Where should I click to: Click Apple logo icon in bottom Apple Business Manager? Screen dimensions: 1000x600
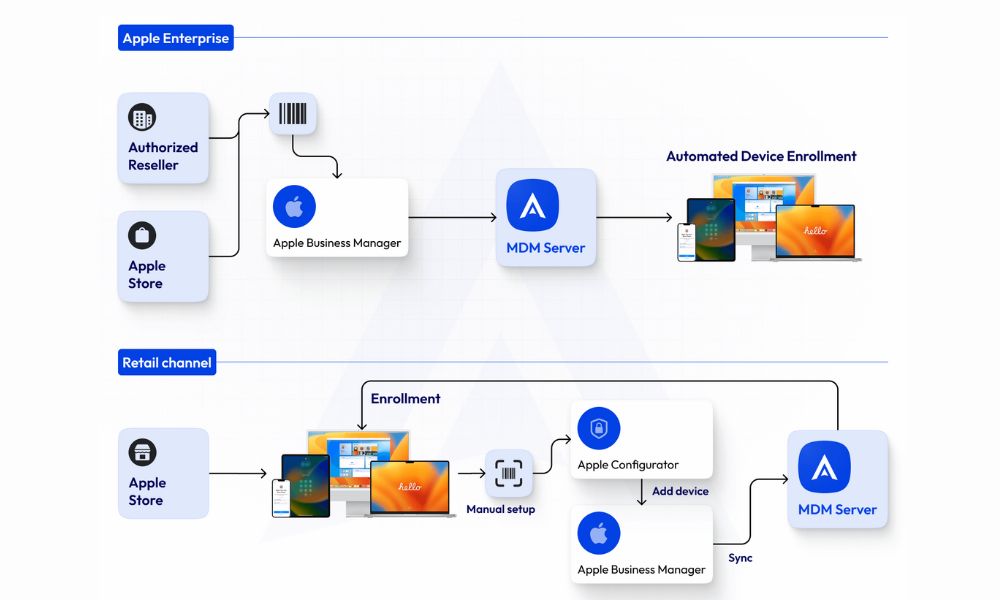coord(598,533)
